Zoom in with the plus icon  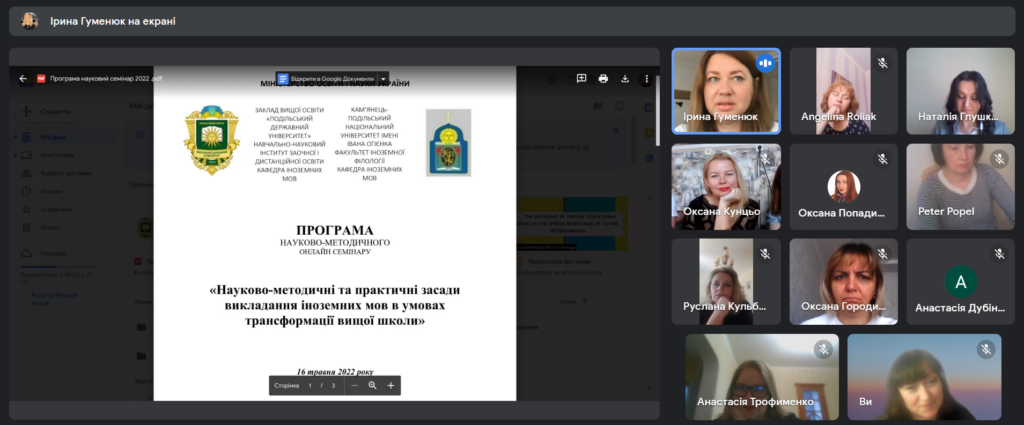pos(391,385)
